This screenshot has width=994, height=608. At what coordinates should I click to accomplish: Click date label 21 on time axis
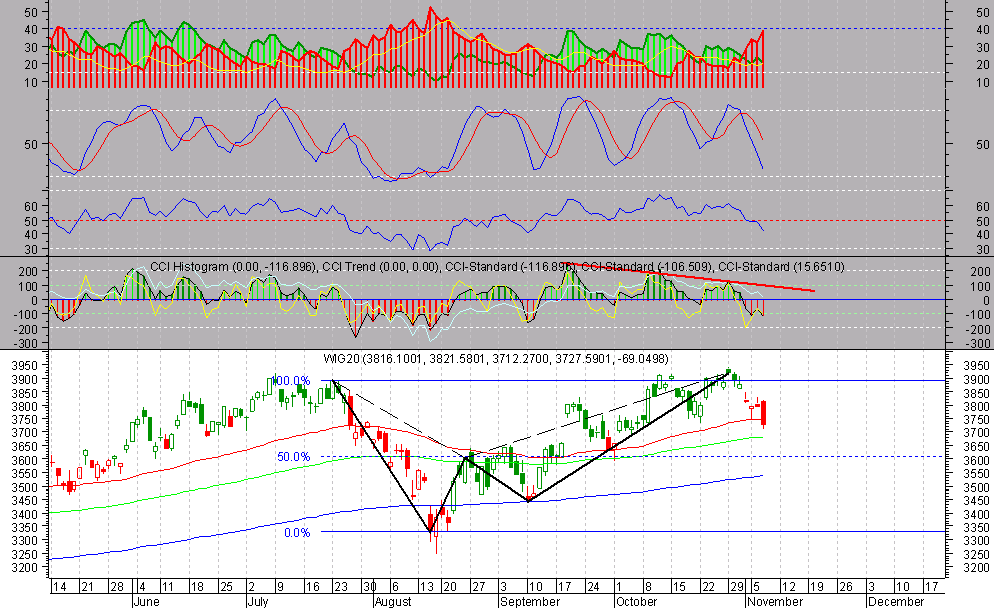coord(87,586)
